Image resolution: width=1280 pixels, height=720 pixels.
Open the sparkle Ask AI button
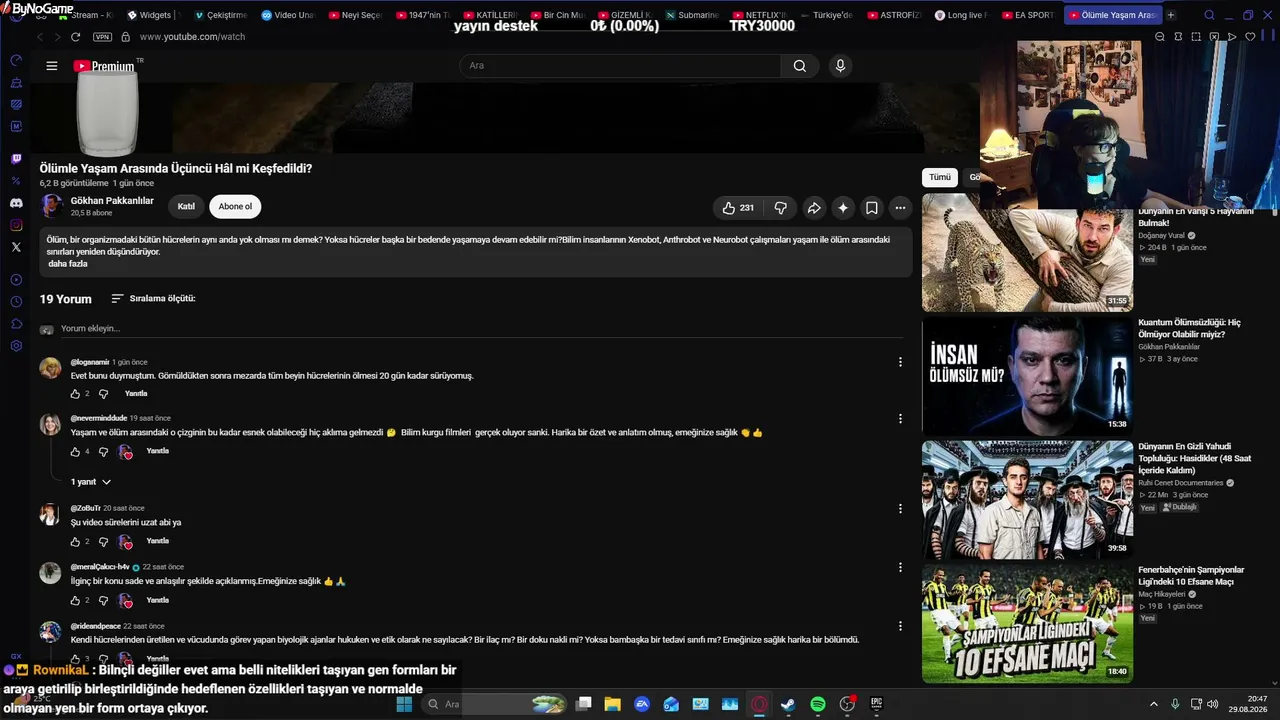click(843, 208)
